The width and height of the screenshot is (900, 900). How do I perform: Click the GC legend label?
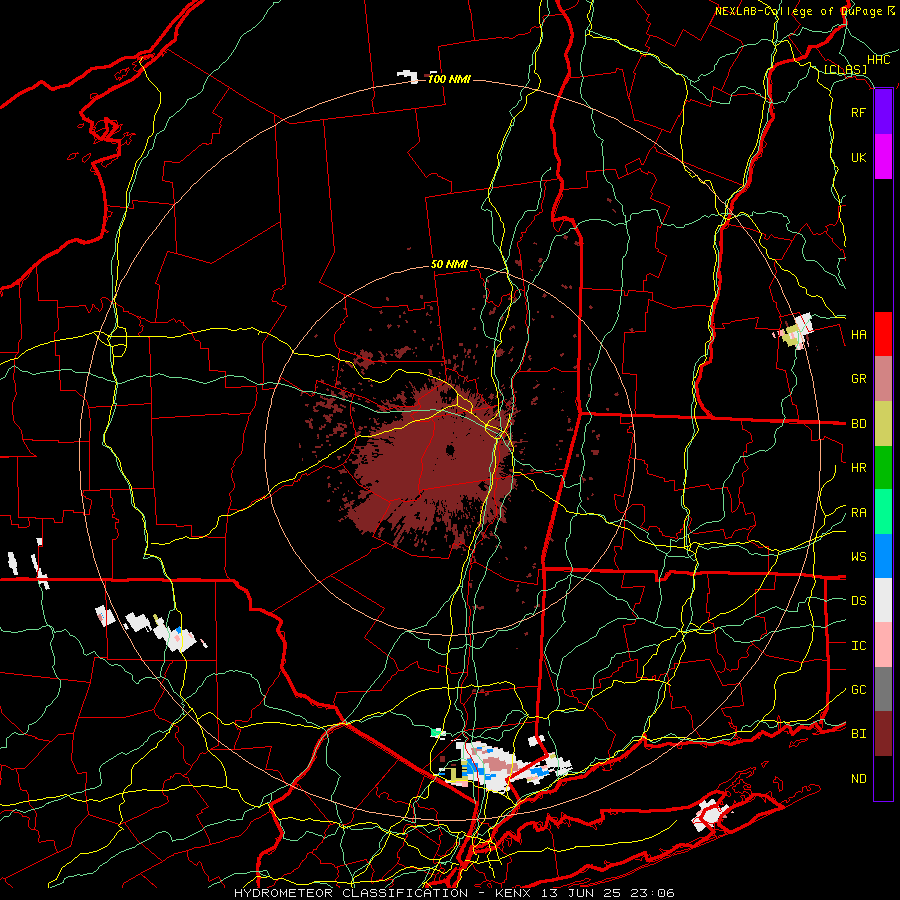coord(858,690)
